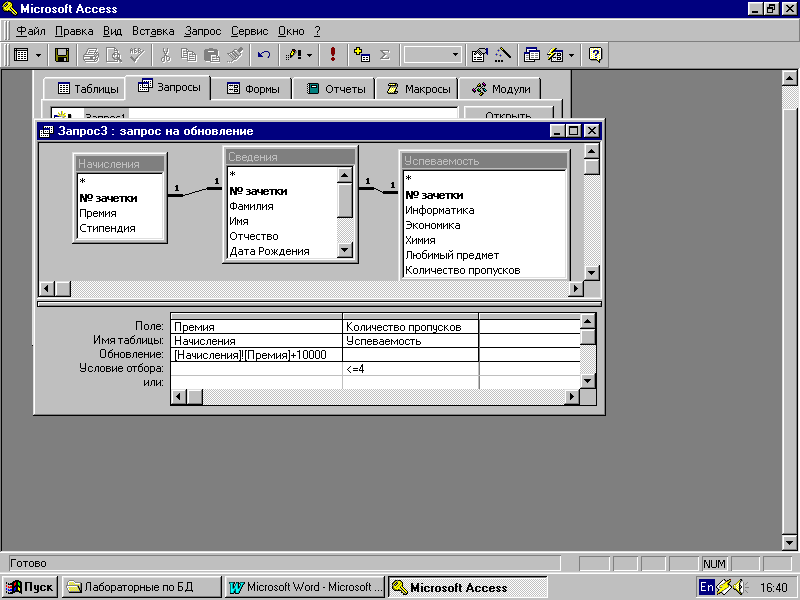
Task: Select Стипендия field in Начисления table
Action: coord(107,228)
